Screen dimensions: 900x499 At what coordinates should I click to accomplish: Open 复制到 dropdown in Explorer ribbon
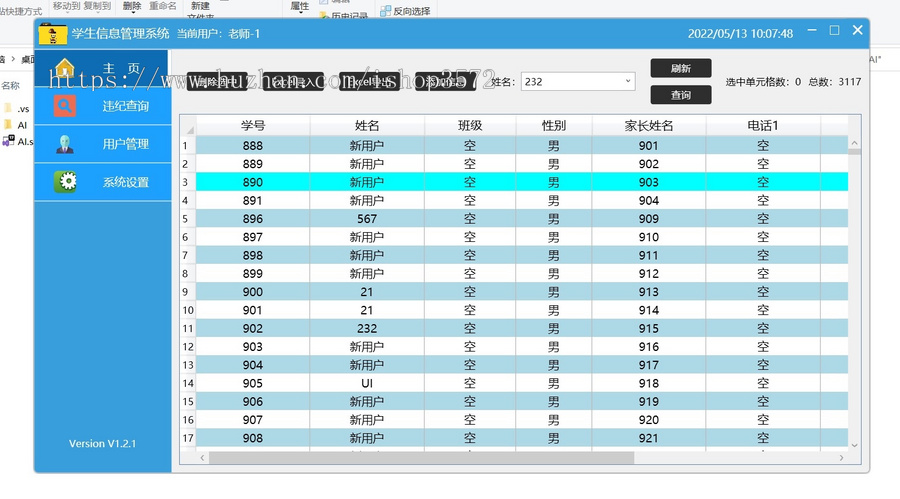tap(96, 6)
